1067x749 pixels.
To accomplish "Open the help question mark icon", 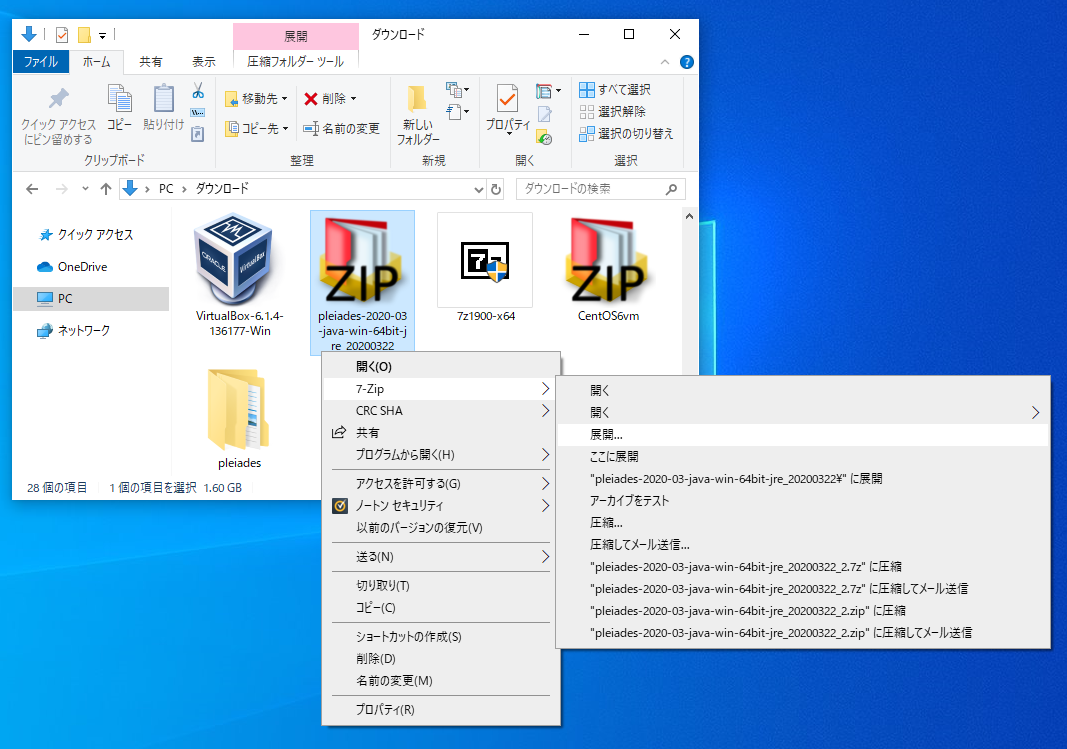I will coord(687,62).
